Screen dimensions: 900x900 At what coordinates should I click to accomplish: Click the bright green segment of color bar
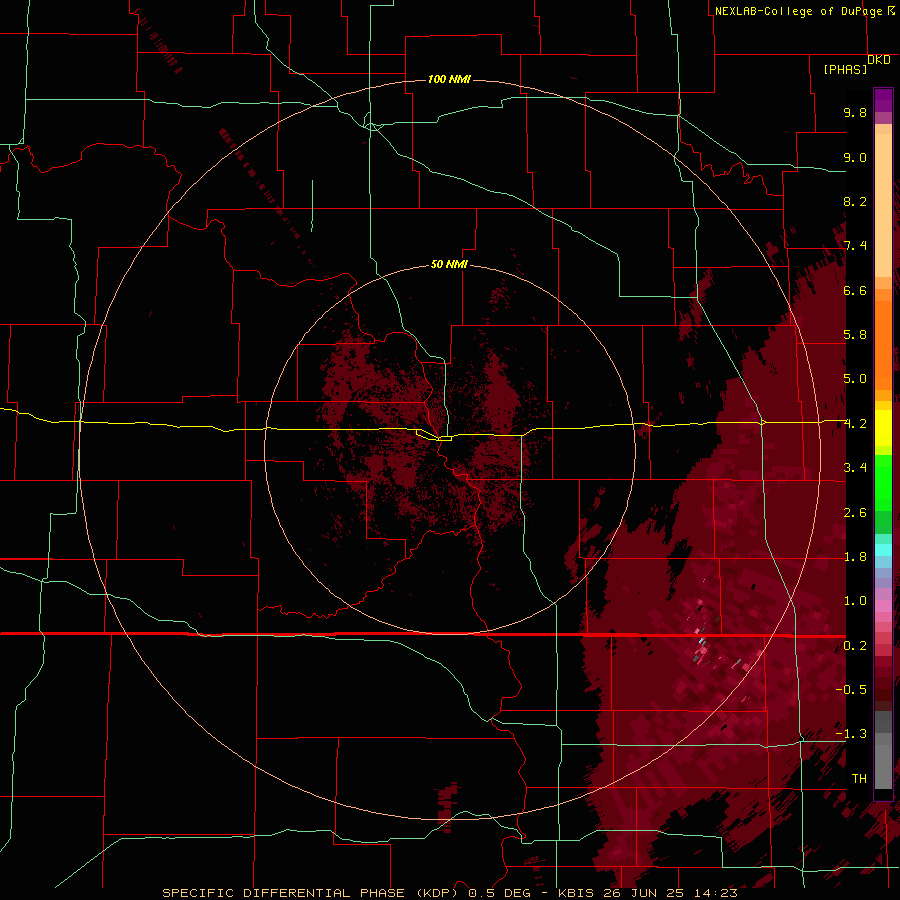coord(883,482)
